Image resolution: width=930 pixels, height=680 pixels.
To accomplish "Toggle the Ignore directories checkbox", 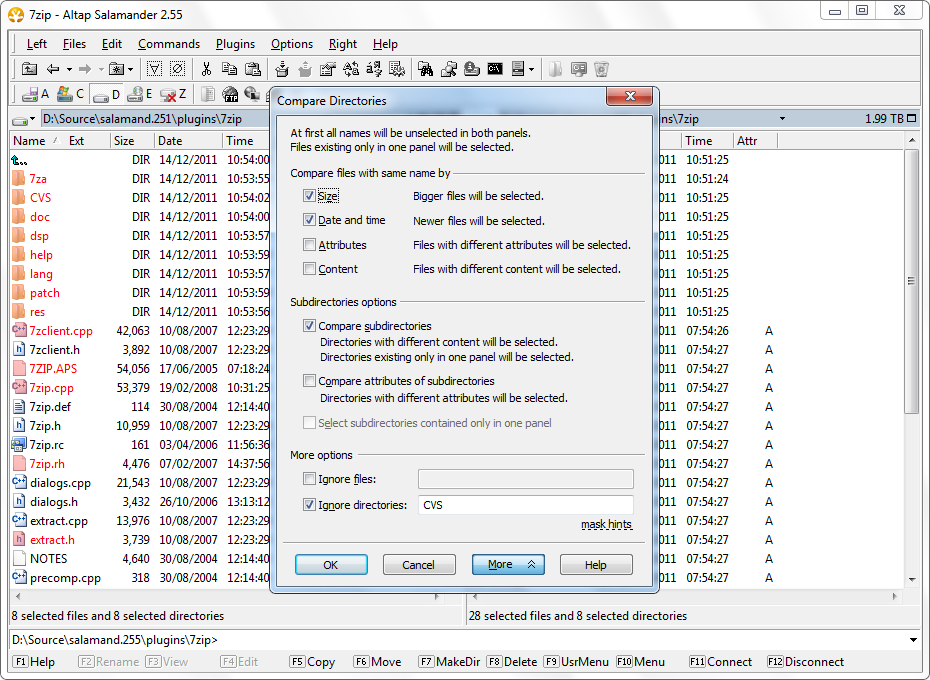I will (309, 504).
